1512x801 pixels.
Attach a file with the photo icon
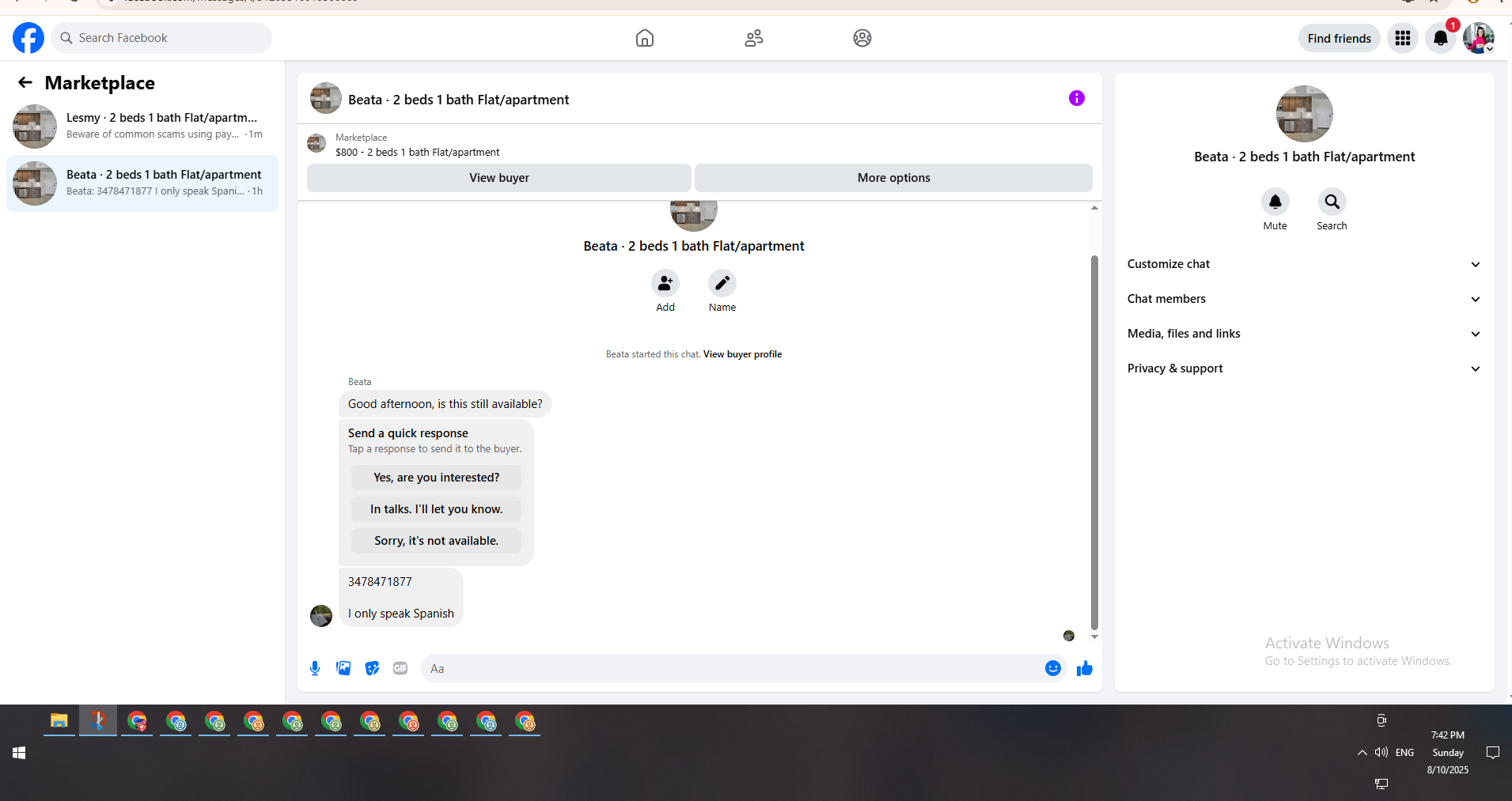click(343, 668)
